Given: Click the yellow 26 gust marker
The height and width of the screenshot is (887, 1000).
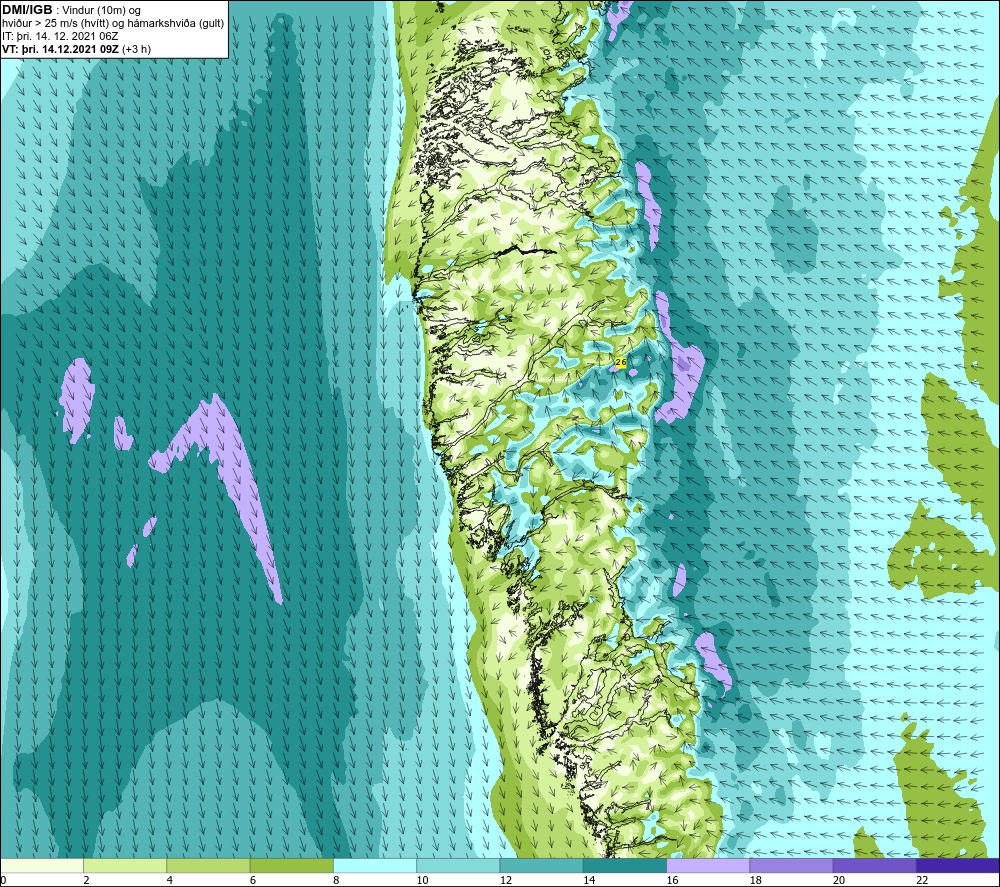Looking at the screenshot, I should pos(621,362).
